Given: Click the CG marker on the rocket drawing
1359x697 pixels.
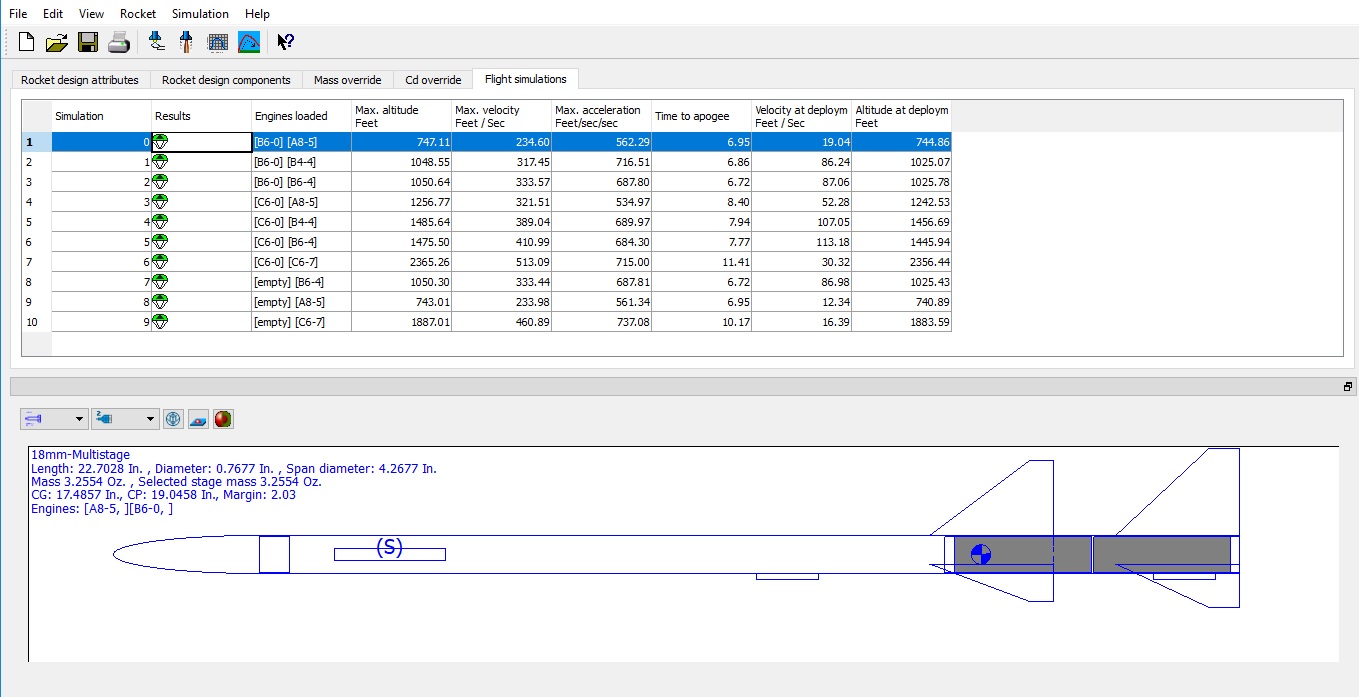Looking at the screenshot, I should coord(981,554).
